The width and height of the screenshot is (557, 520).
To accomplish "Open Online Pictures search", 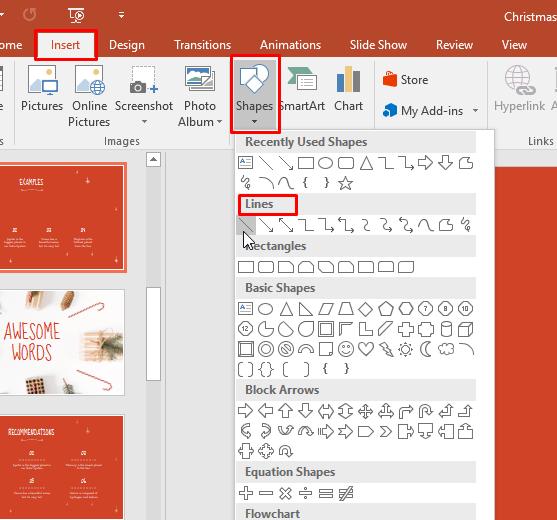I will [x=89, y=96].
